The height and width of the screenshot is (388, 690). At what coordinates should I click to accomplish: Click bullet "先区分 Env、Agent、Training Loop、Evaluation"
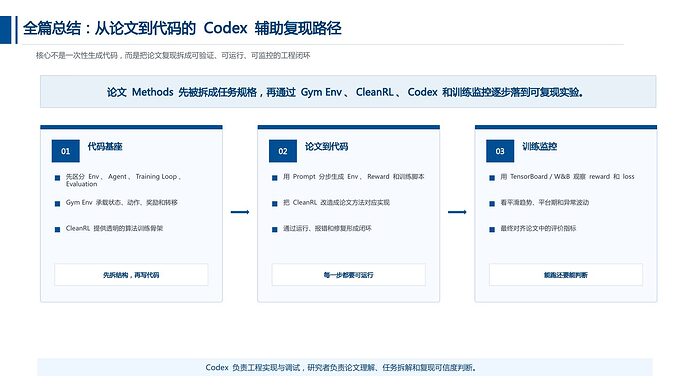pyautogui.click(x=123, y=180)
